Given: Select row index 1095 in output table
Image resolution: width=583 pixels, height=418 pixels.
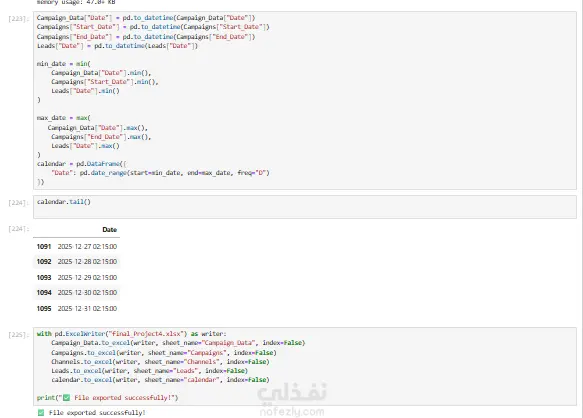Looking at the screenshot, I should (44, 309).
